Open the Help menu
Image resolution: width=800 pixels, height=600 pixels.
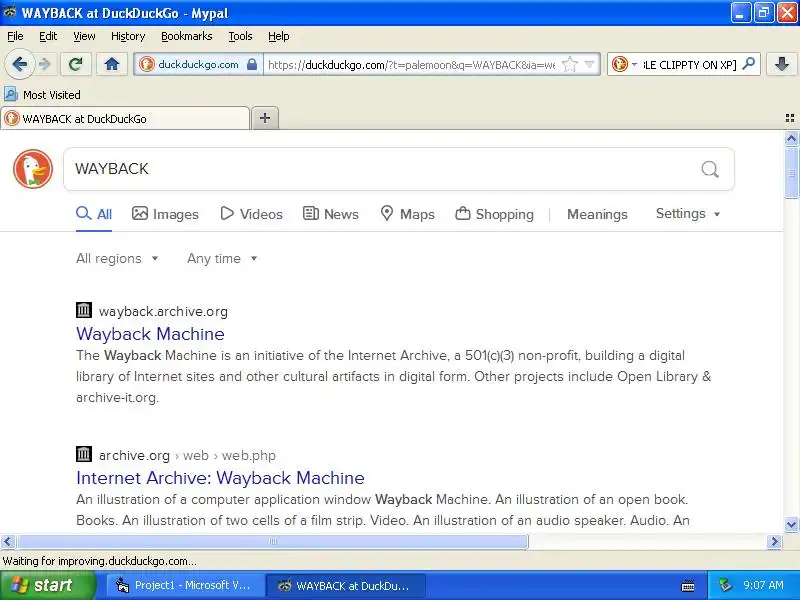pyautogui.click(x=279, y=36)
